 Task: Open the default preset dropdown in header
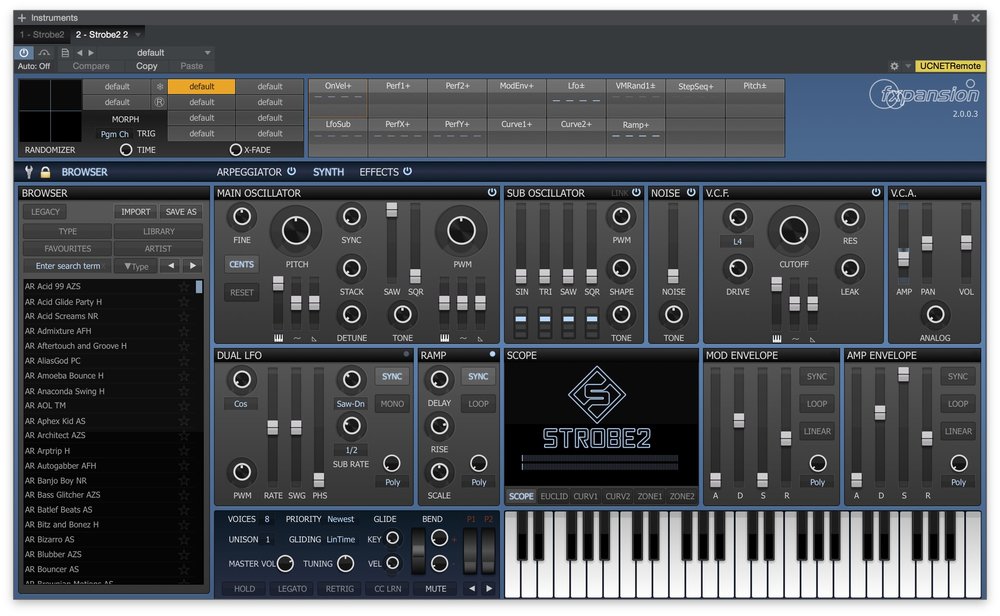207,53
